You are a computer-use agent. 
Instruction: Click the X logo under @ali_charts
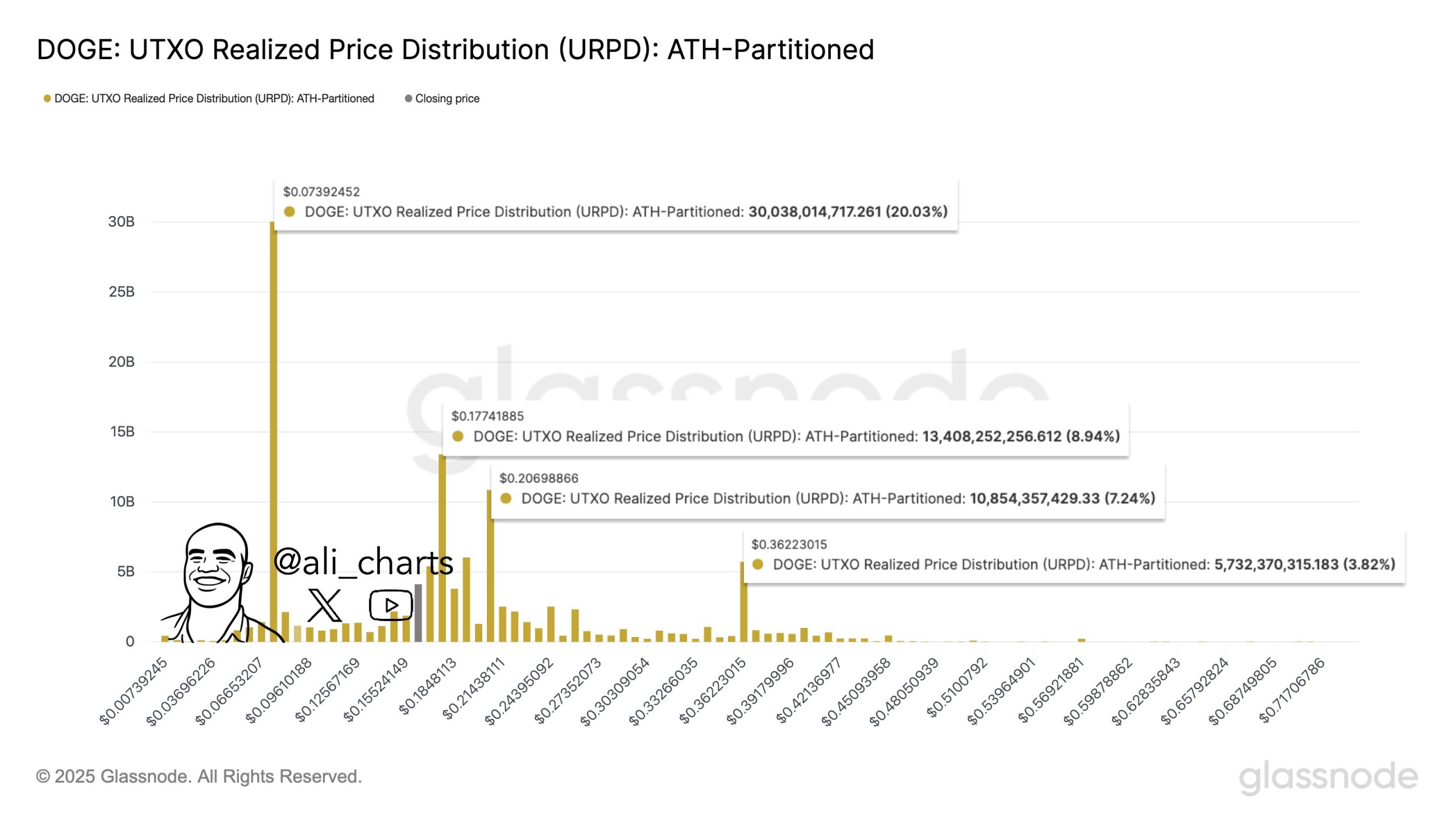(x=325, y=605)
